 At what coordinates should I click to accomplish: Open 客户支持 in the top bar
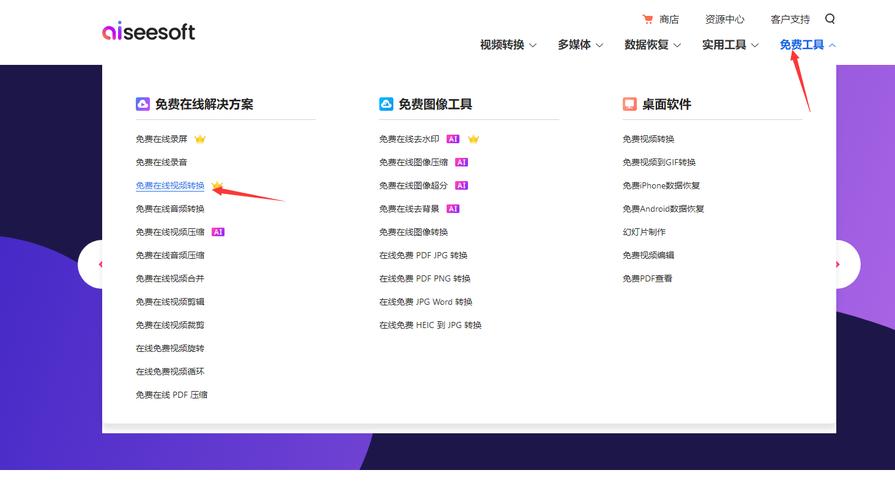pos(790,19)
